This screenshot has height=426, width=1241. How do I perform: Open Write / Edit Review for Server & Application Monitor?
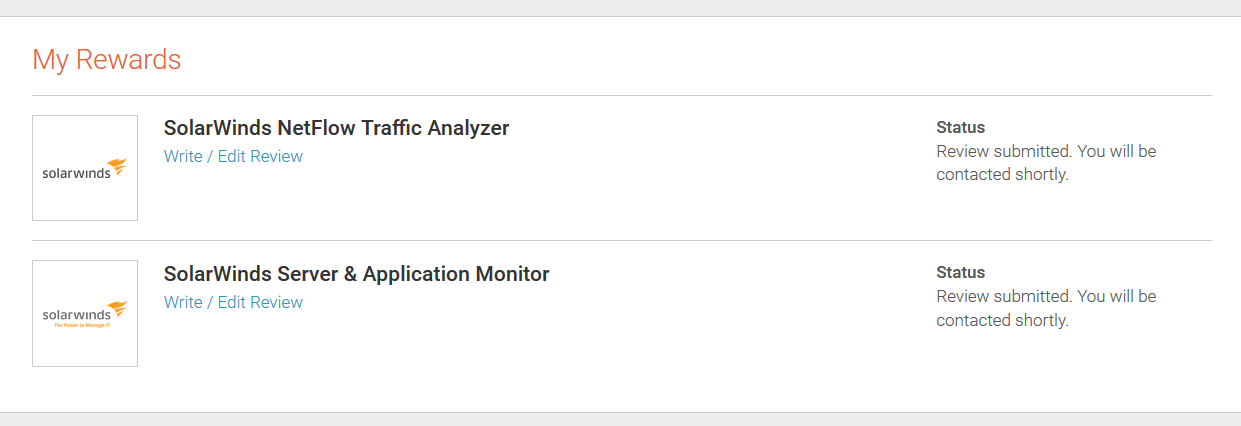[233, 302]
